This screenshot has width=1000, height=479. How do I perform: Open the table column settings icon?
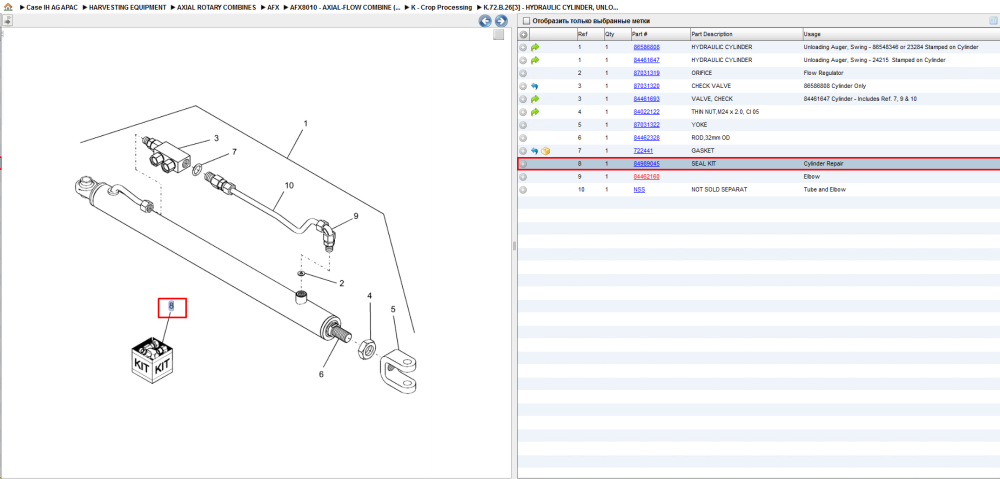[993, 21]
